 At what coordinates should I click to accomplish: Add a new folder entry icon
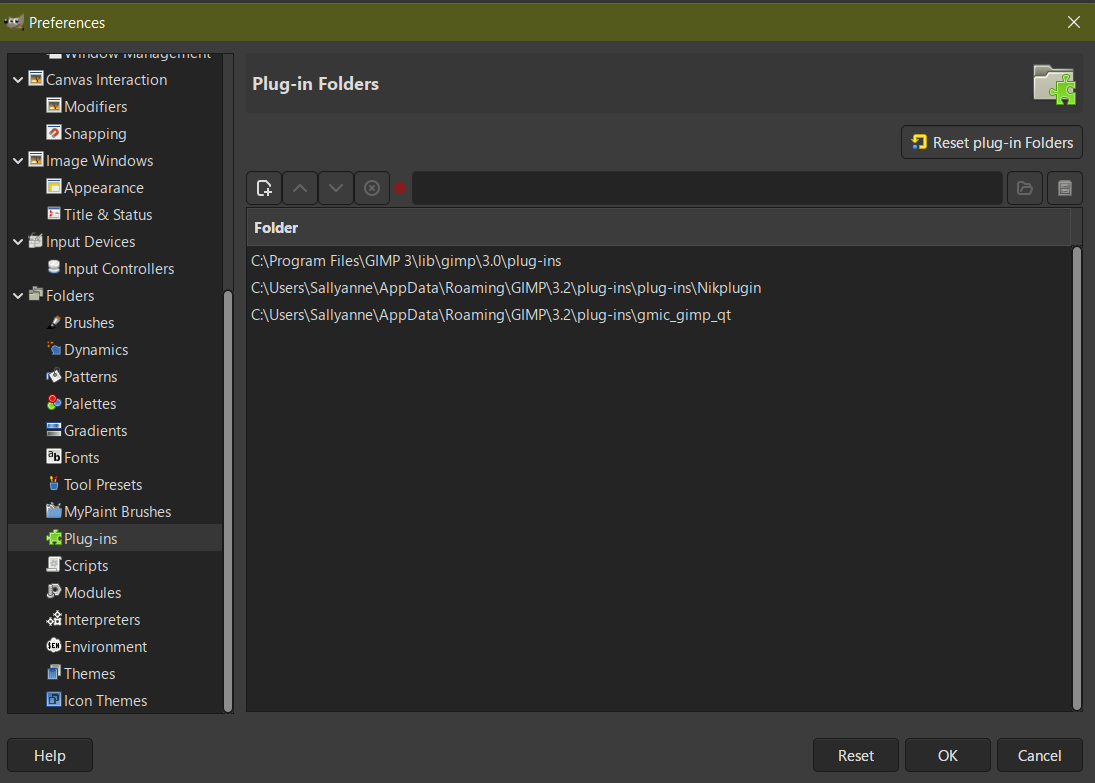tap(264, 188)
